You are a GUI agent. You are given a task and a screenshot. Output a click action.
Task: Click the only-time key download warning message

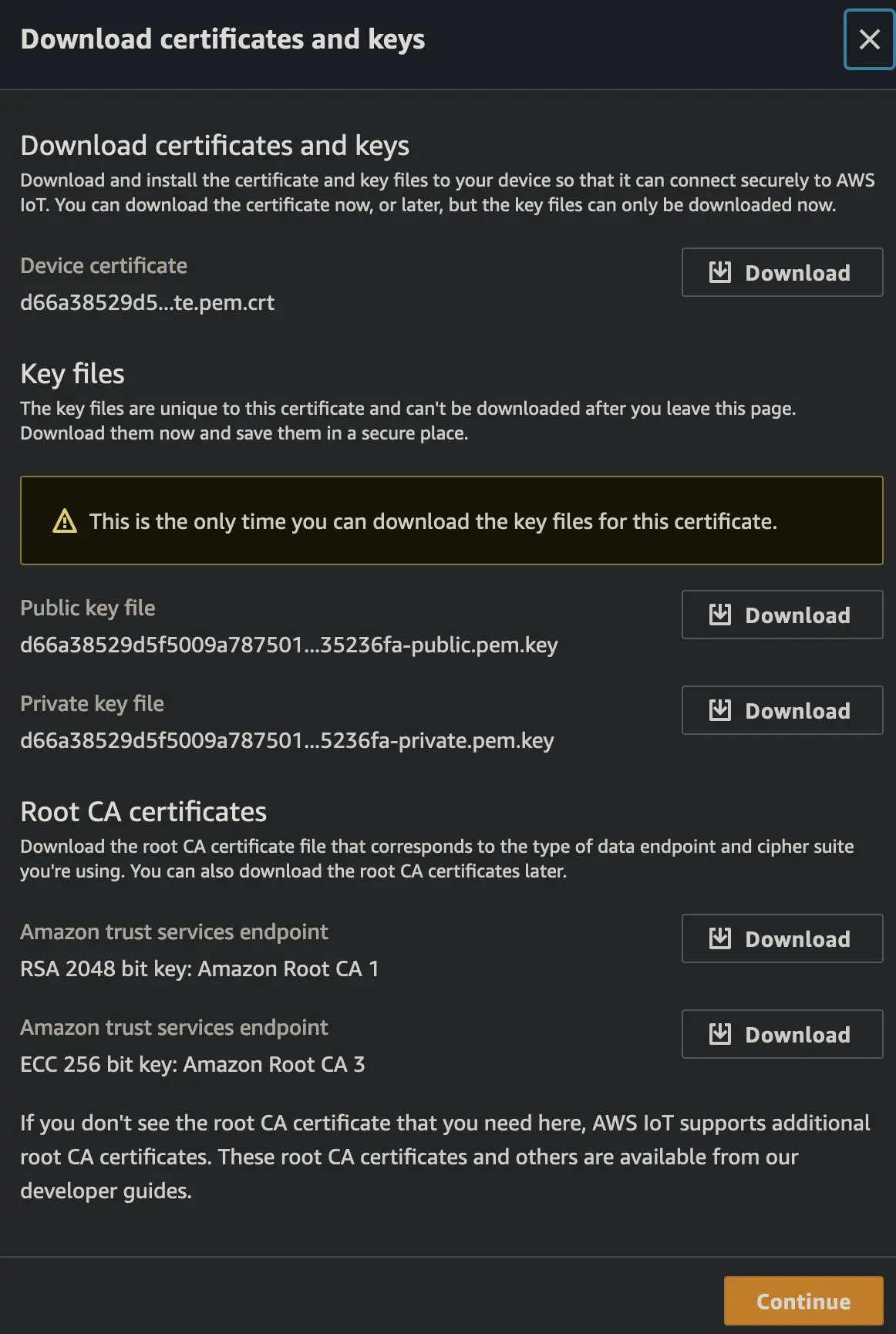click(x=433, y=521)
